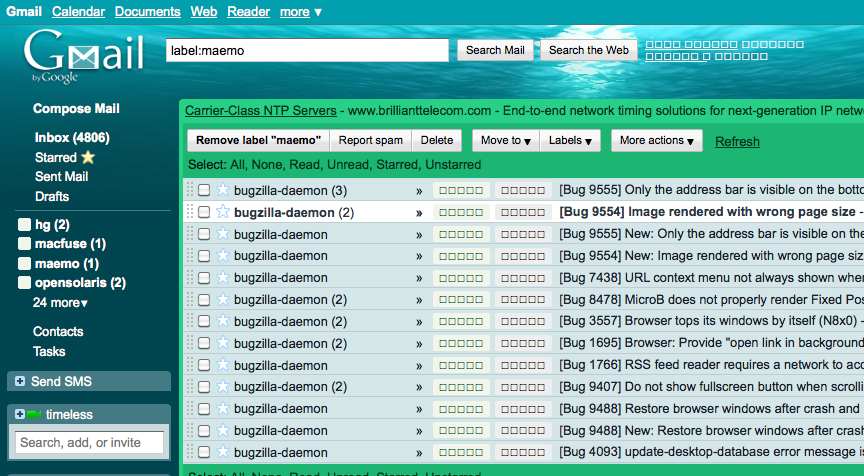The width and height of the screenshot is (864, 476).
Task: Click the Gmail logo
Action: point(84,56)
